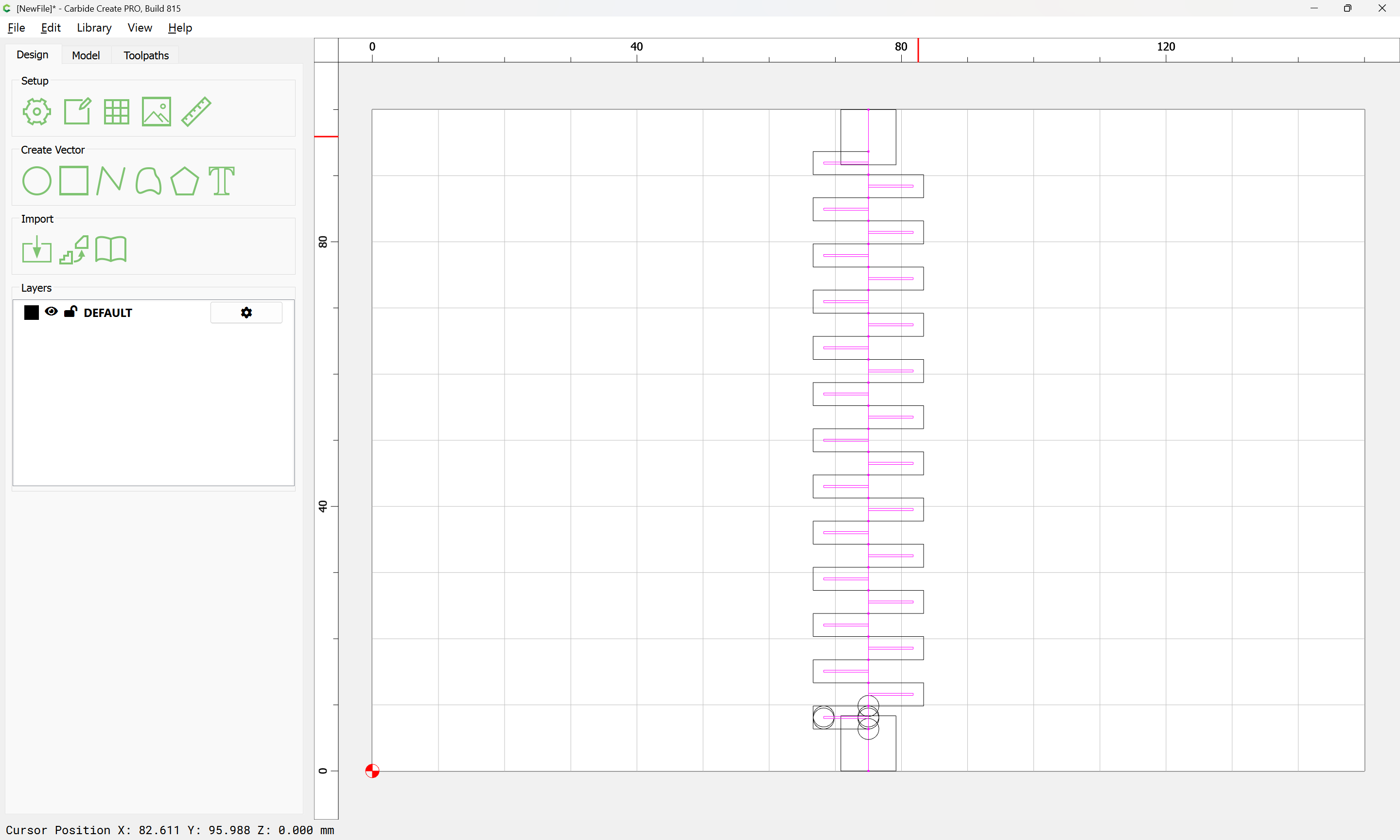Click the DEFAULT layer black color swatch
The height and width of the screenshot is (840, 1400).
click(x=31, y=313)
